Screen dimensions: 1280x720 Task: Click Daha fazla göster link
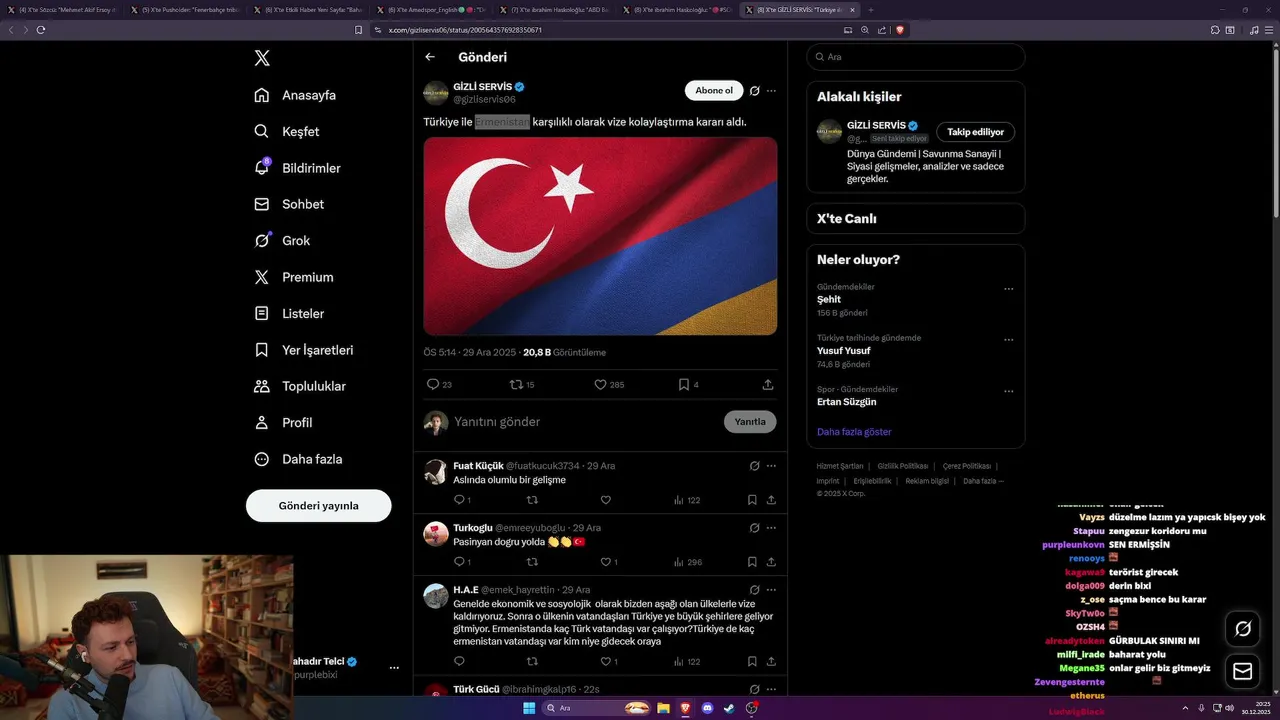click(854, 432)
